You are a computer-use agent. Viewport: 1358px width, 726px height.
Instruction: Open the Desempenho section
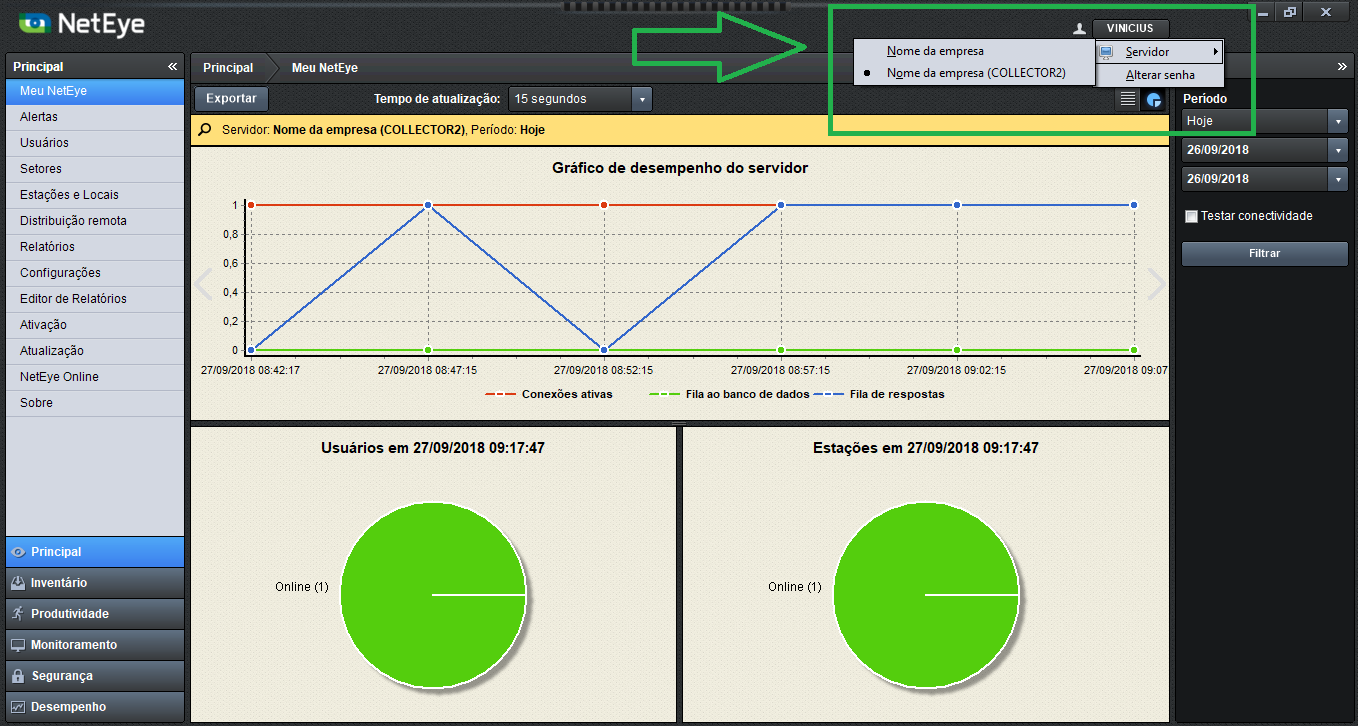95,706
